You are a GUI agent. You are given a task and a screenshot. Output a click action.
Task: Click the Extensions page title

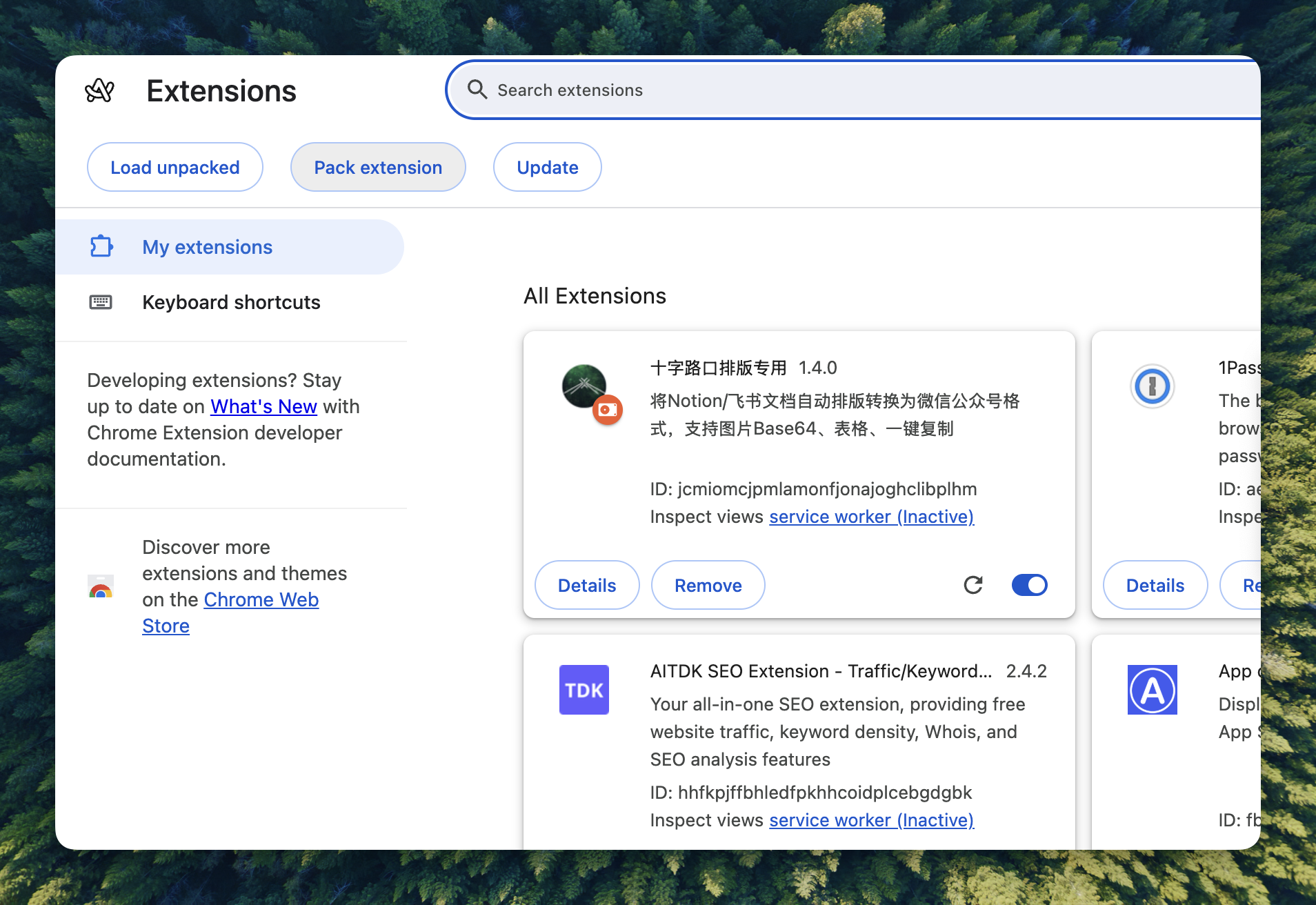(x=221, y=90)
